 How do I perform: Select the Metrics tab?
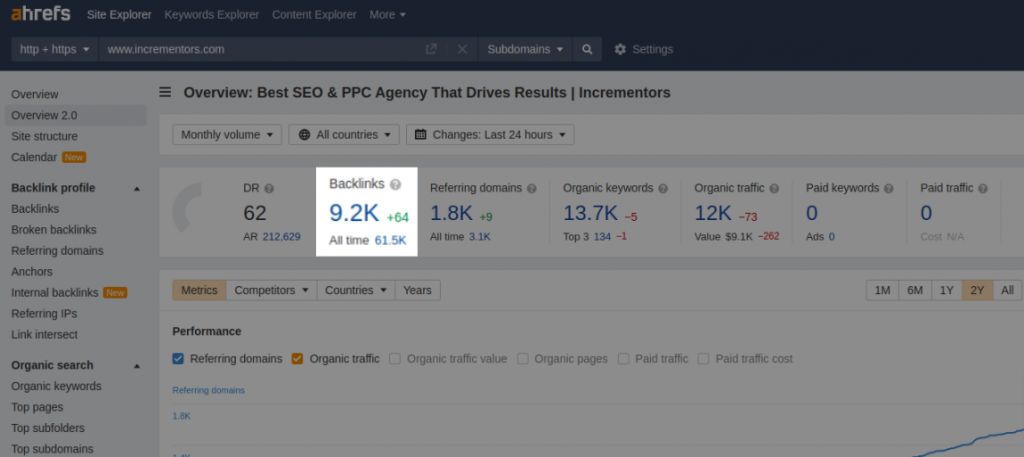click(x=199, y=290)
